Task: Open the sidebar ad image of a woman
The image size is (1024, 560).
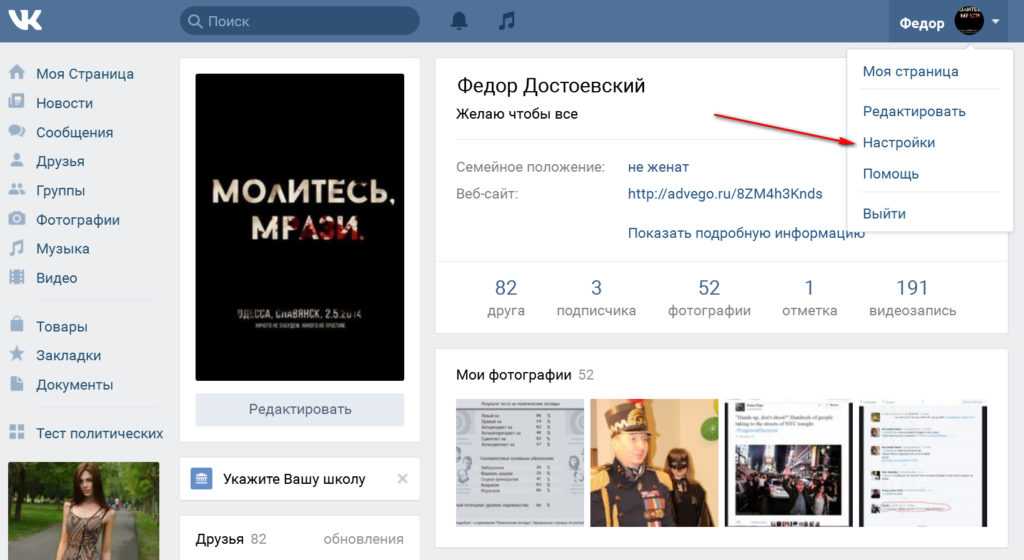Action: pyautogui.click(x=84, y=511)
